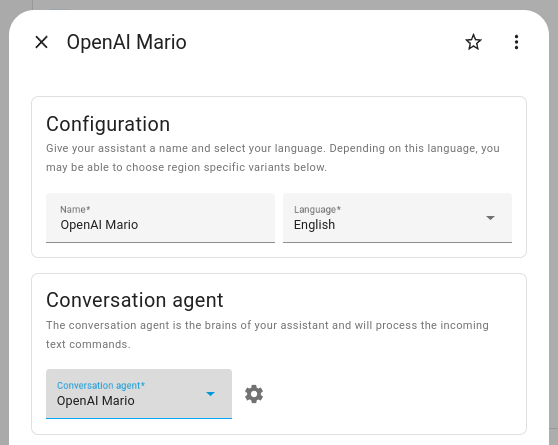558x445 pixels.
Task: Click the Name input field
Action: point(160,218)
